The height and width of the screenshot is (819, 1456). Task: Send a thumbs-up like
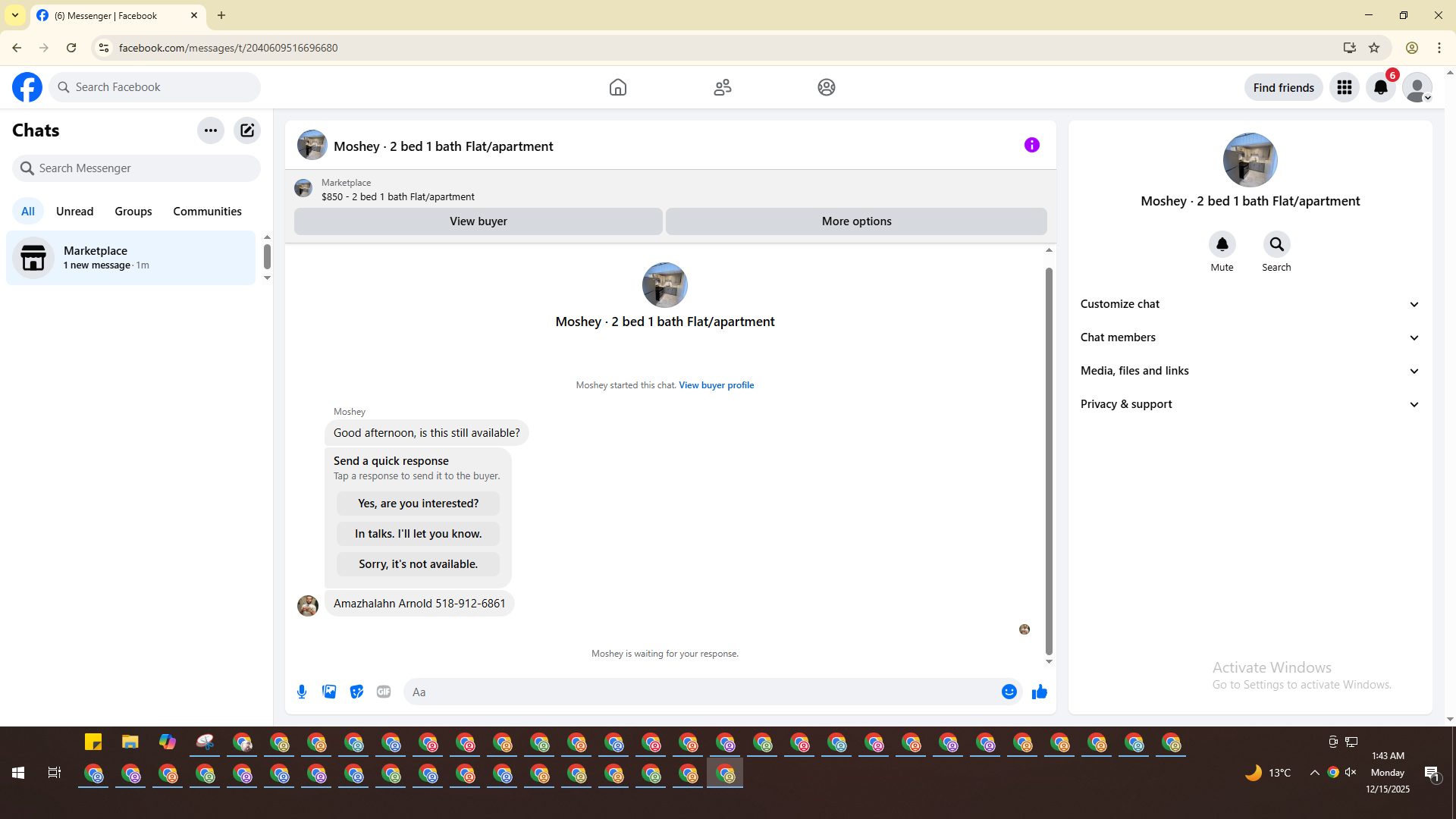coord(1039,692)
